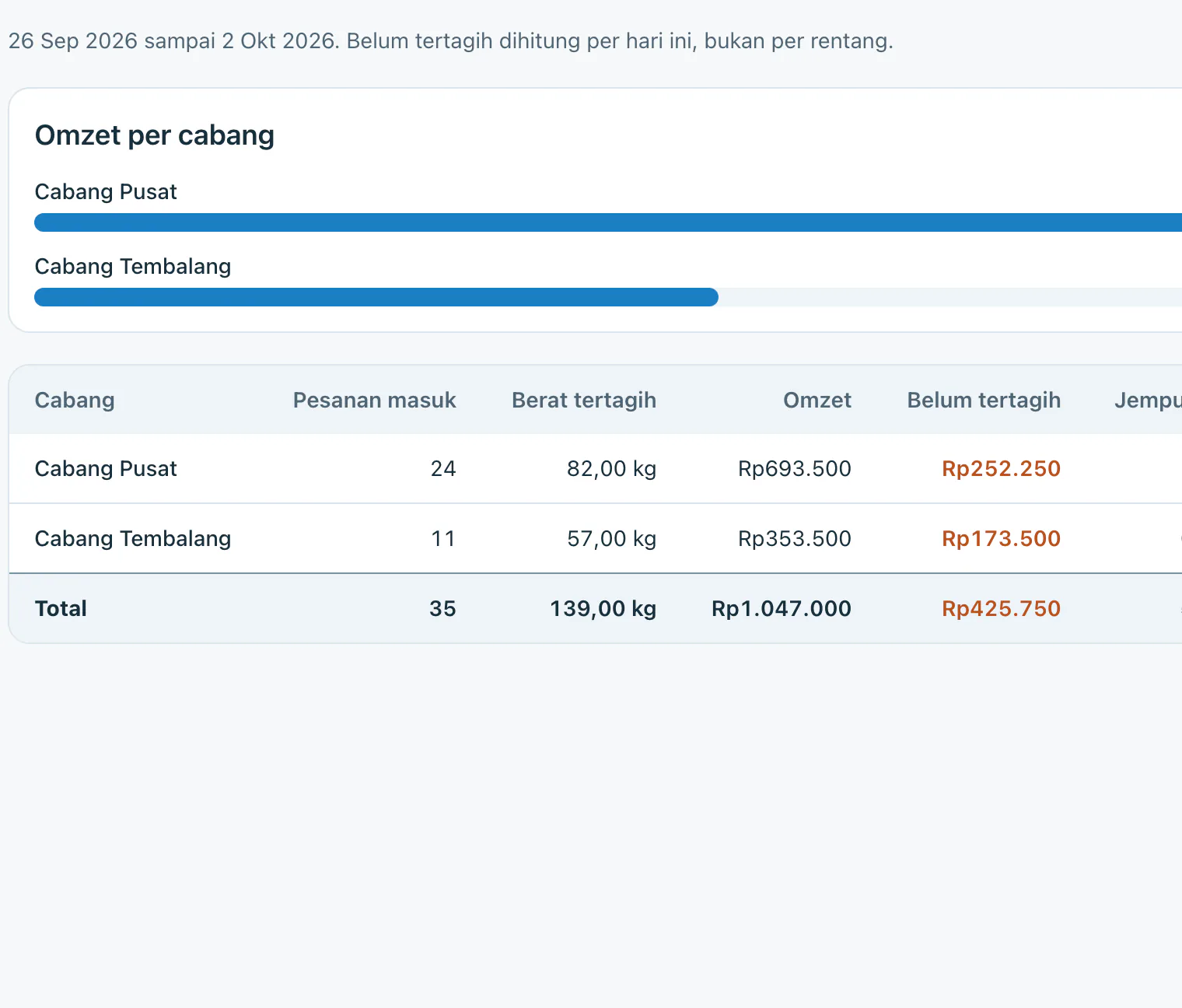Screen dimensions: 1182x1008
Task: Select the Omzet column header
Action: point(817,400)
